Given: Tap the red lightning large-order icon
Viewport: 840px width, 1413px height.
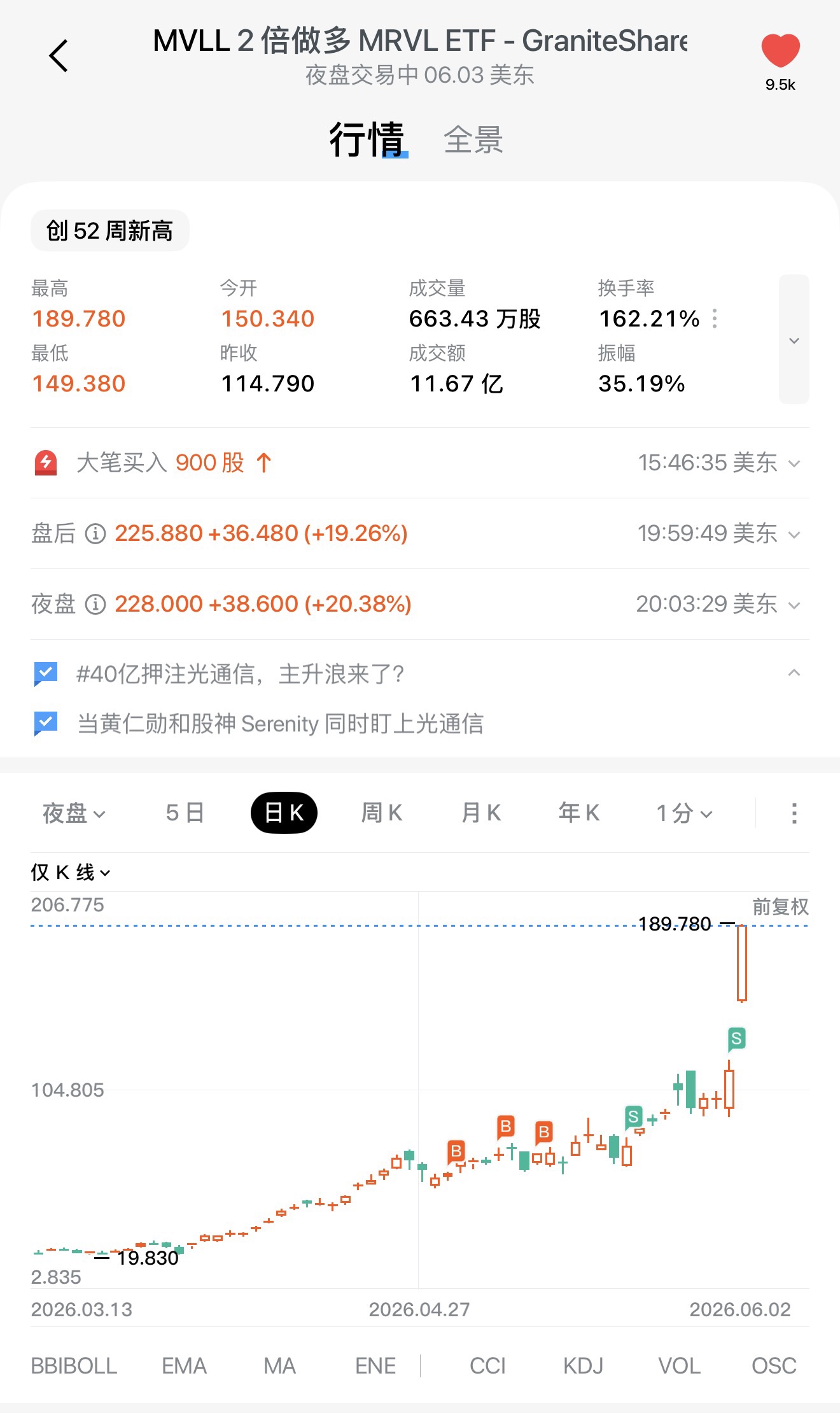Looking at the screenshot, I should click(46, 463).
